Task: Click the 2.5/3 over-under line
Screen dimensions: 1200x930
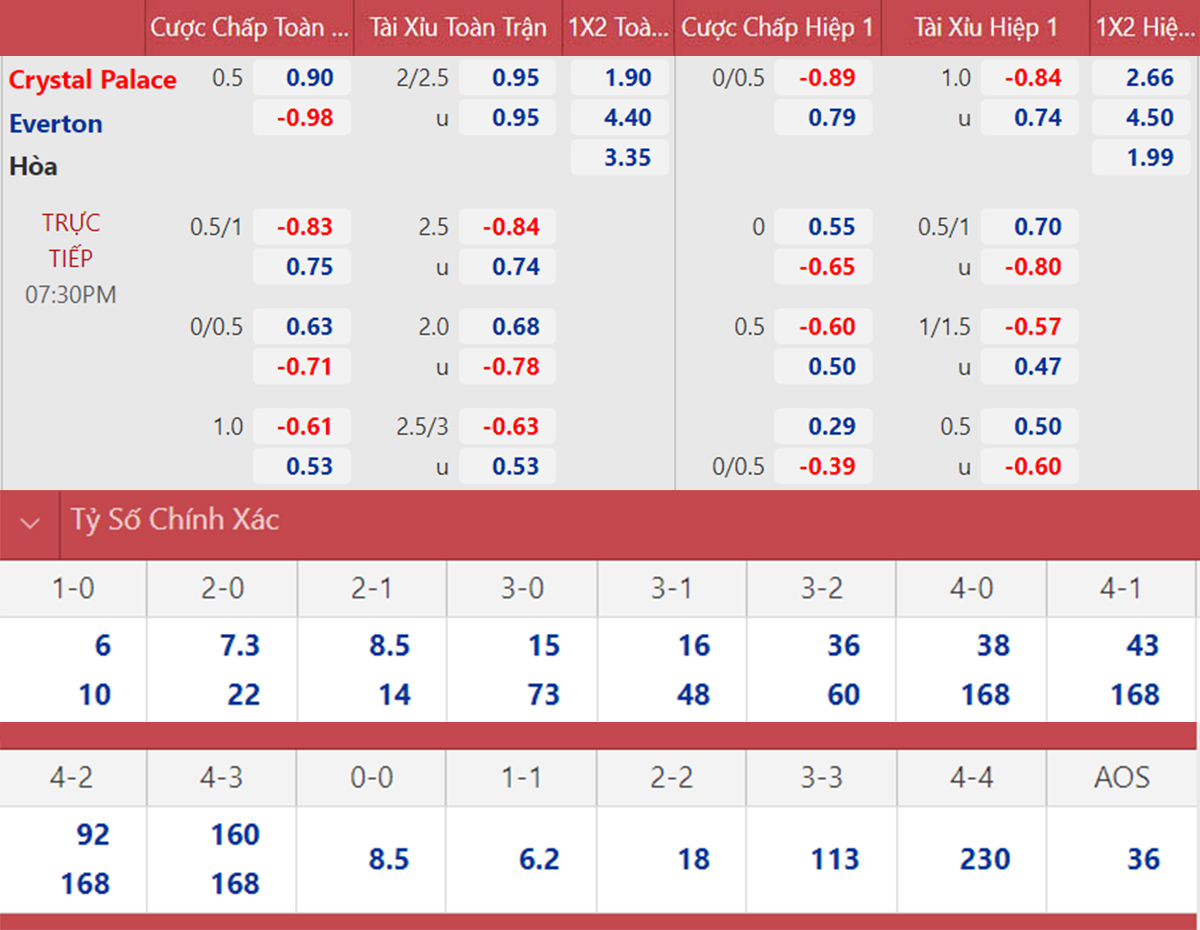Action: click(422, 427)
